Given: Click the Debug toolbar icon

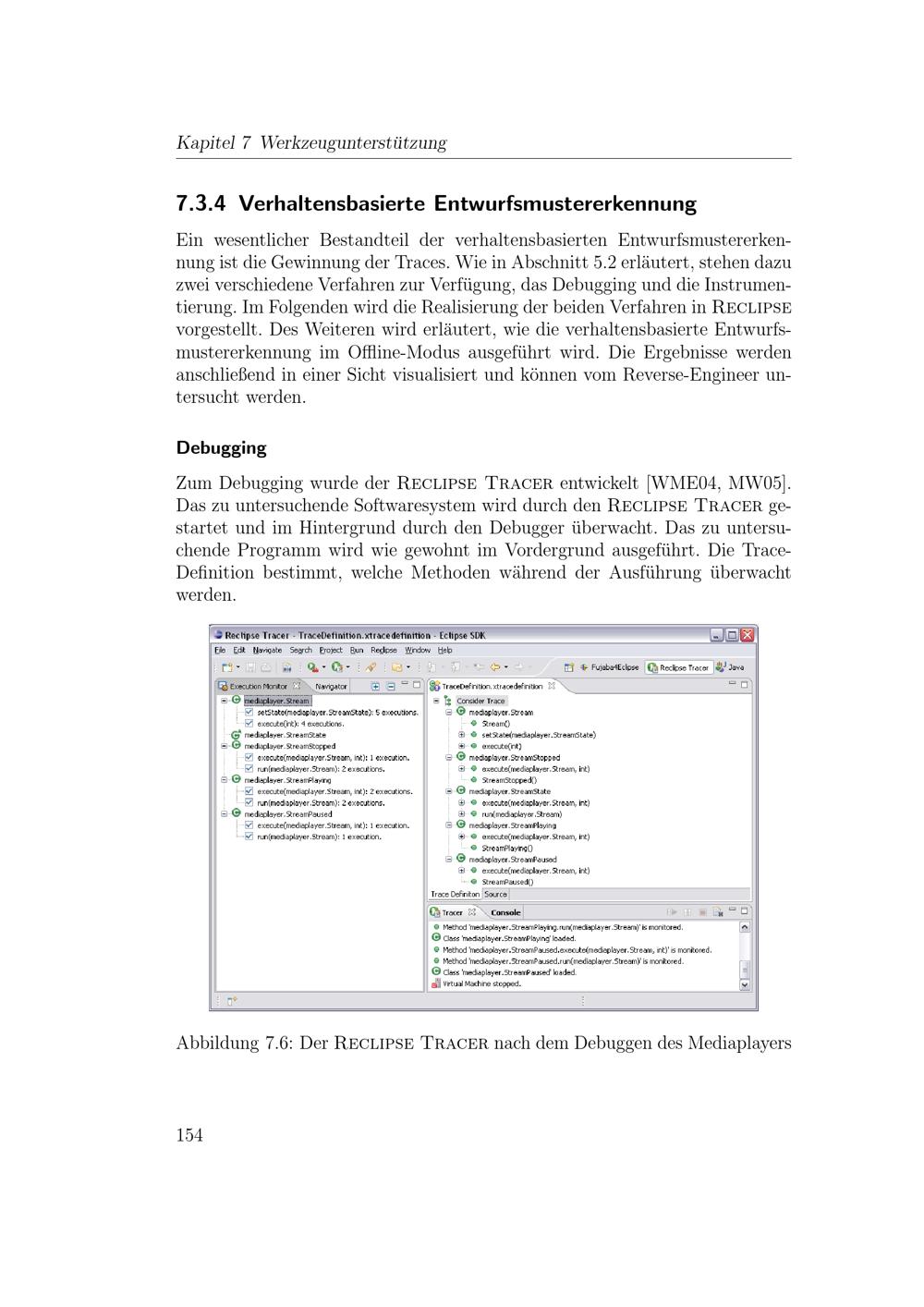Looking at the screenshot, I should [x=313, y=666].
